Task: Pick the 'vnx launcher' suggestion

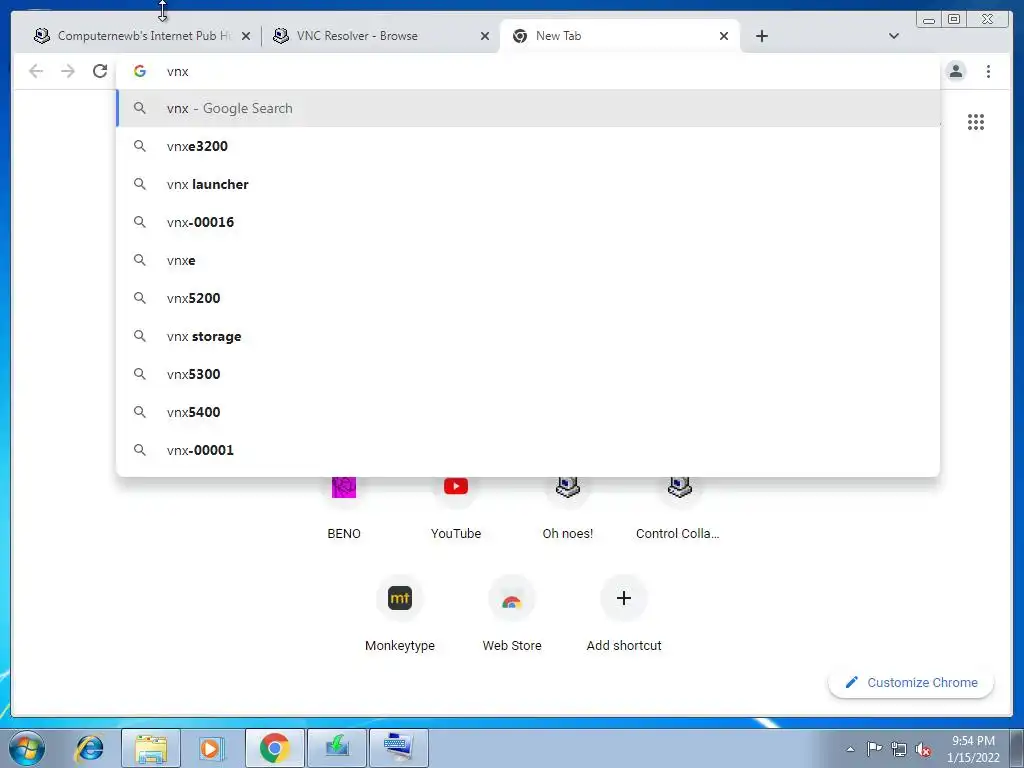Action: (x=528, y=184)
